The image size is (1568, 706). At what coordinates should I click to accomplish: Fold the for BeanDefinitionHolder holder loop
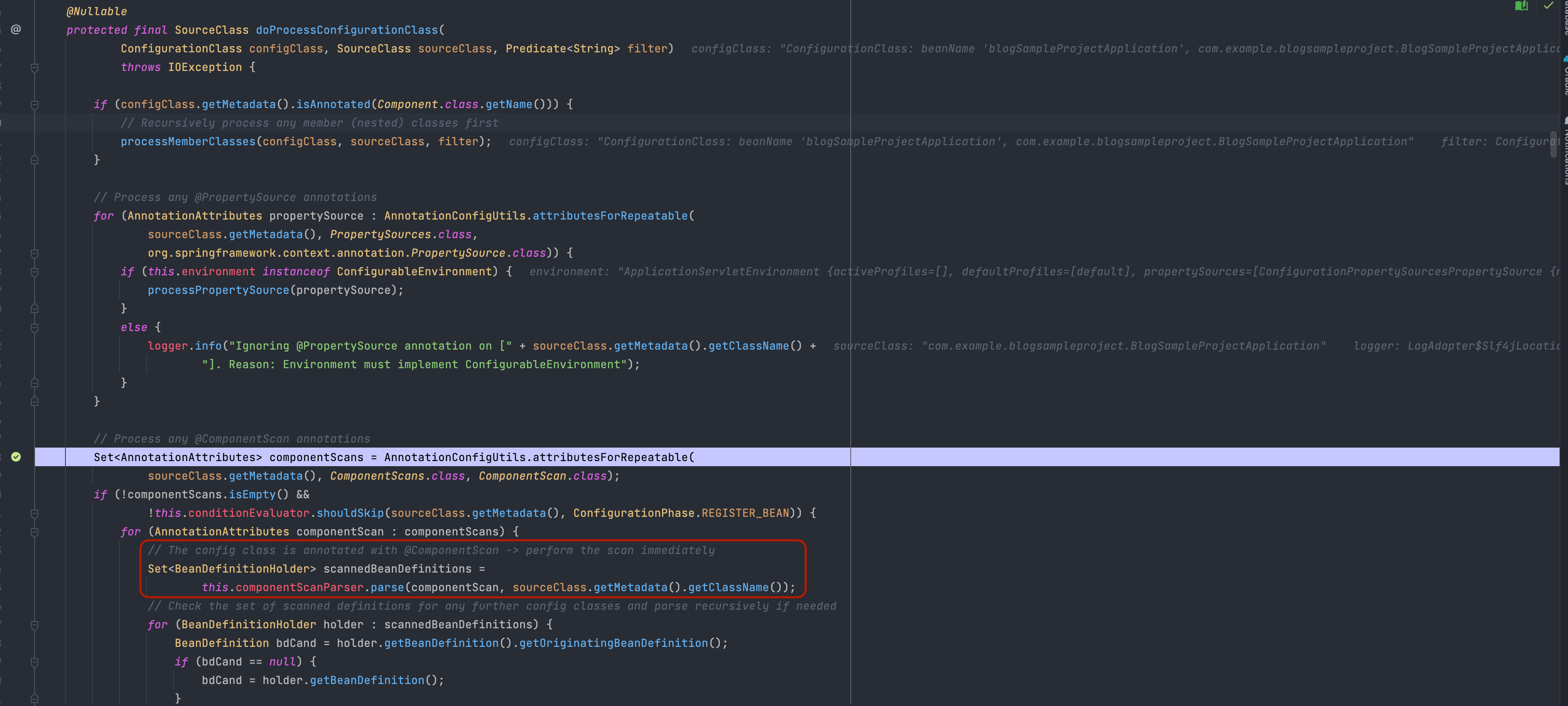tap(35, 625)
